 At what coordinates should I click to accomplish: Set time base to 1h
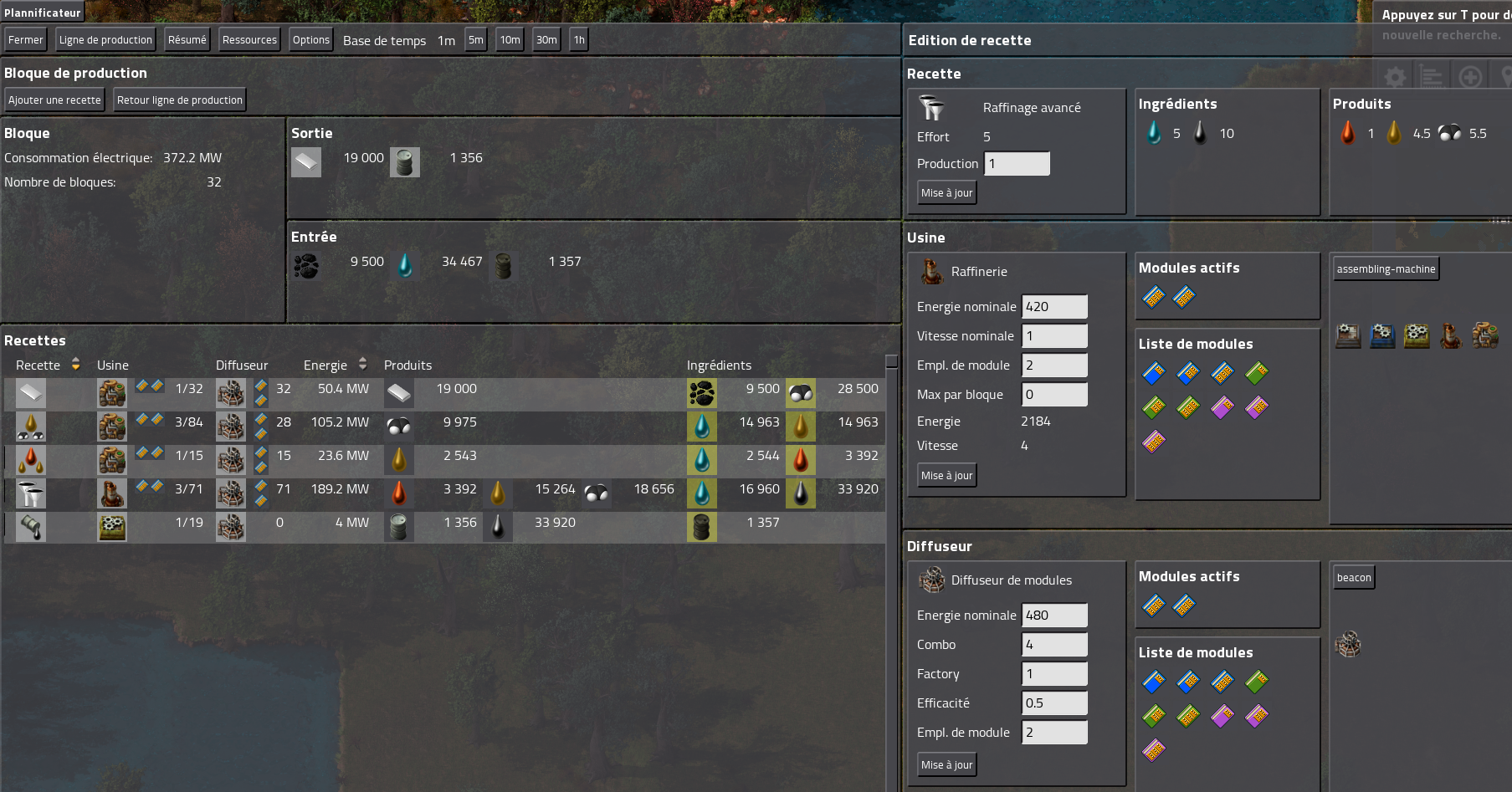coord(579,39)
